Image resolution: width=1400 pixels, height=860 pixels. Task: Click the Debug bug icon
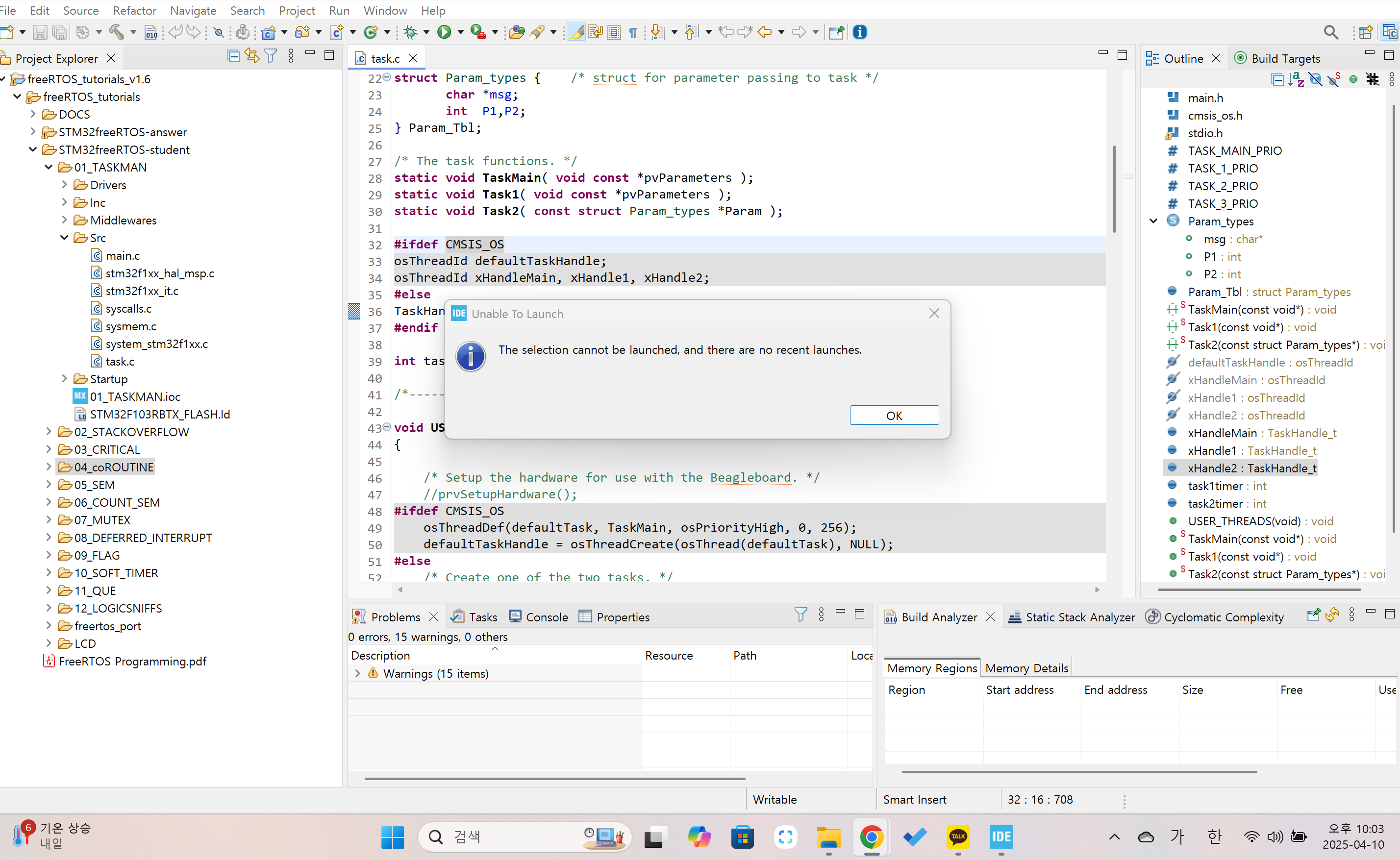pyautogui.click(x=410, y=32)
